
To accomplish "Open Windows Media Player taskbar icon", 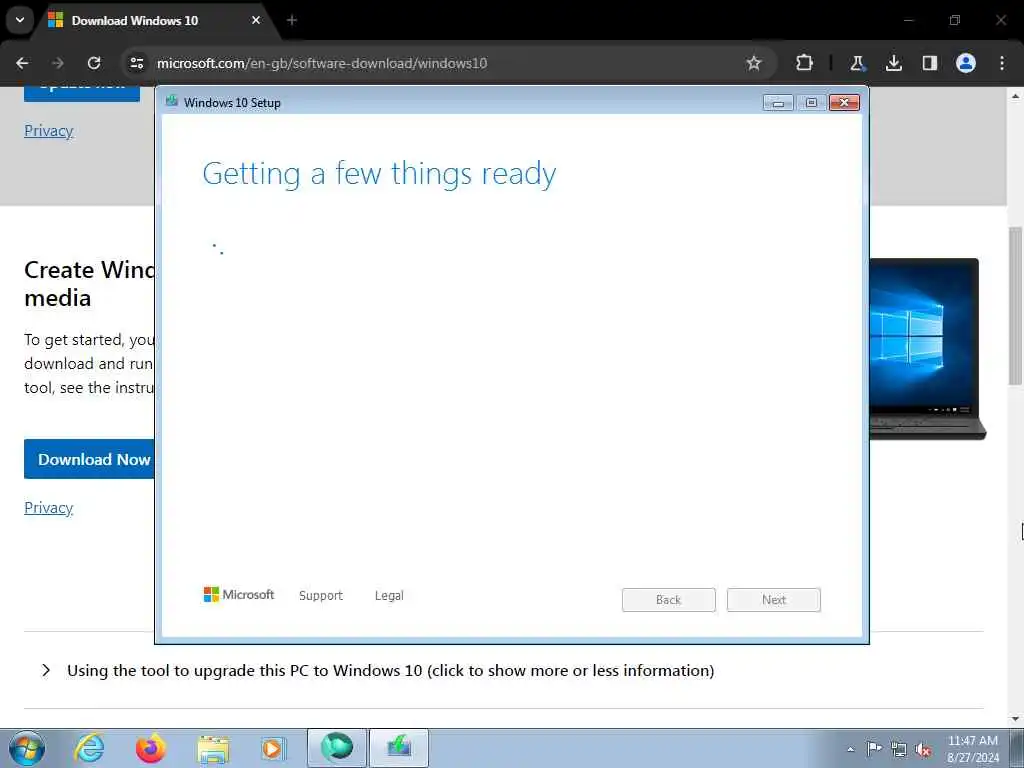I will (273, 748).
